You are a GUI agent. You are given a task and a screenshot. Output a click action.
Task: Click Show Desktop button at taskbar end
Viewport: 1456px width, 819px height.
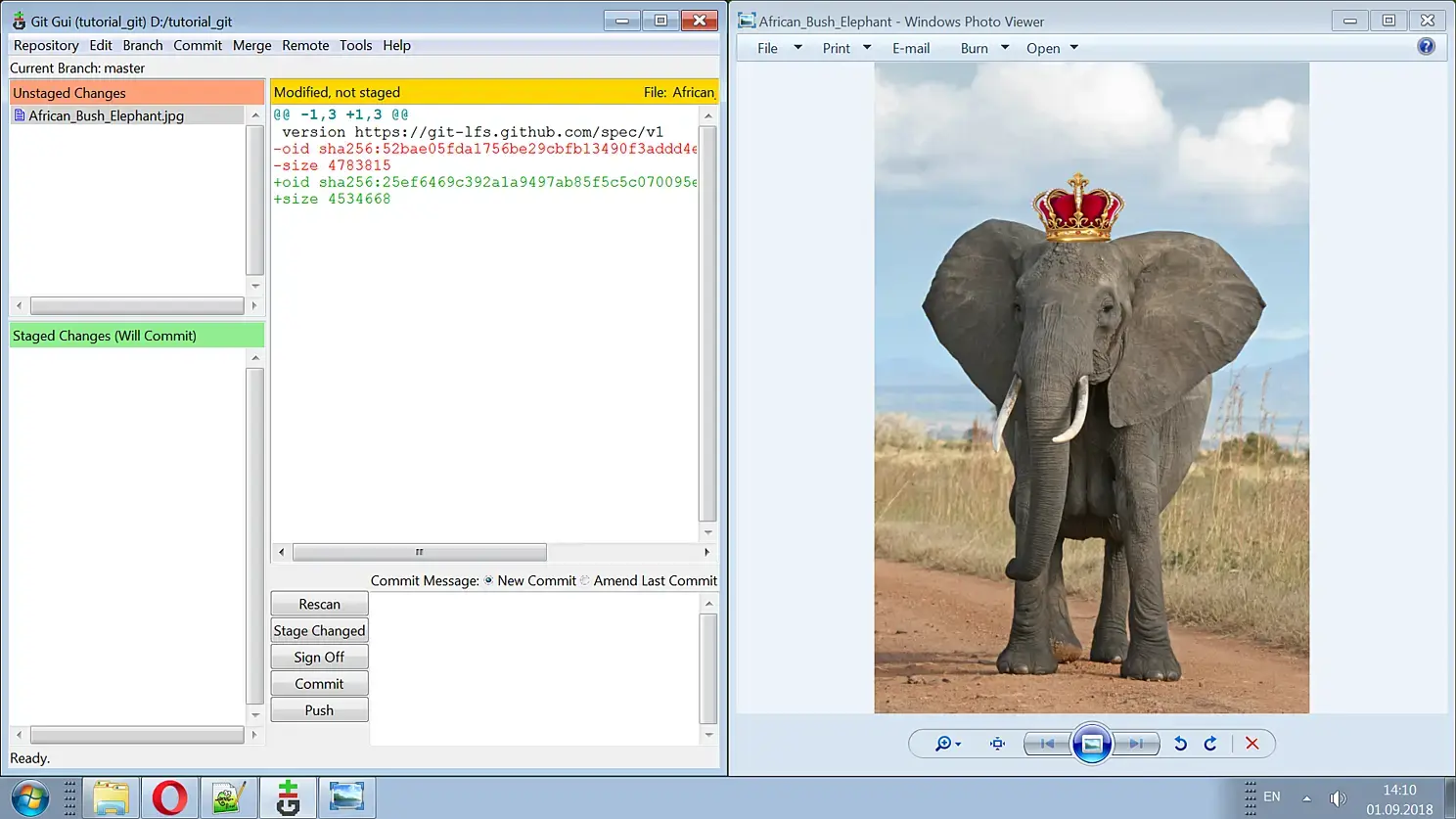point(1450,798)
